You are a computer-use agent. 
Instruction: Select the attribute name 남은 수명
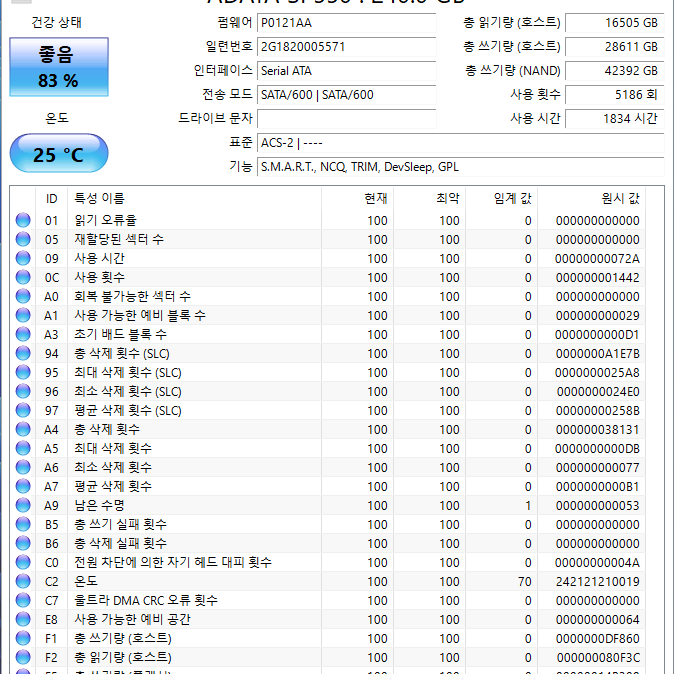tap(99, 505)
